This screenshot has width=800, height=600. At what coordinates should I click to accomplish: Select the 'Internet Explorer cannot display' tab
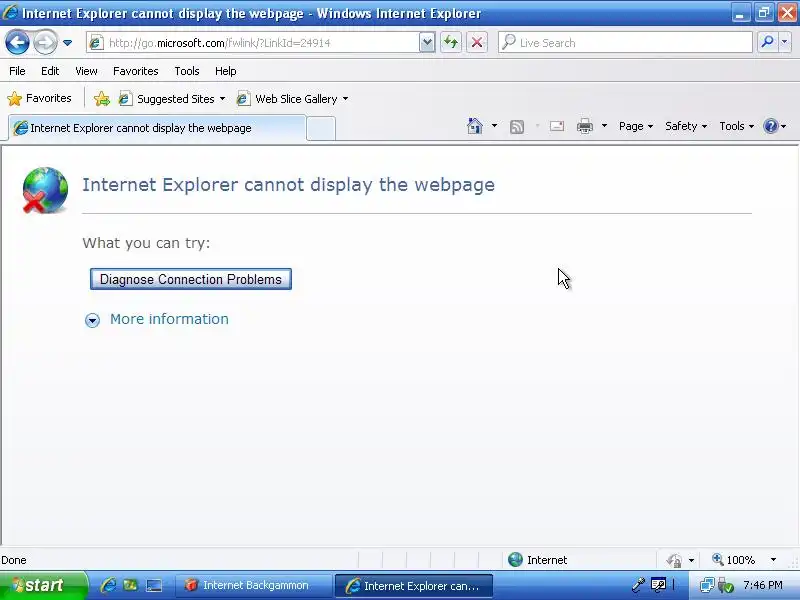coord(157,128)
